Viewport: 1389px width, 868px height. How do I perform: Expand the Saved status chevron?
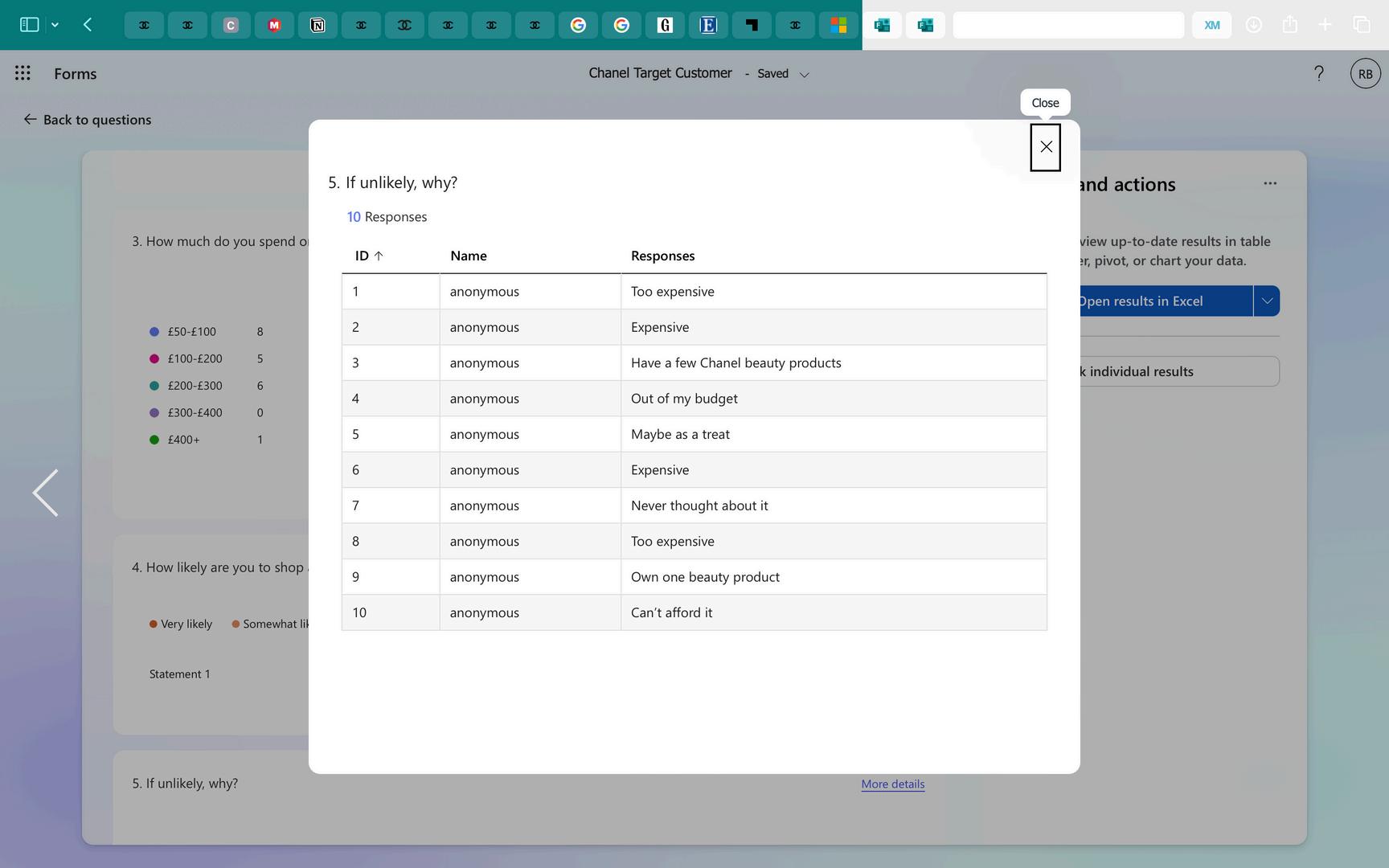(804, 74)
